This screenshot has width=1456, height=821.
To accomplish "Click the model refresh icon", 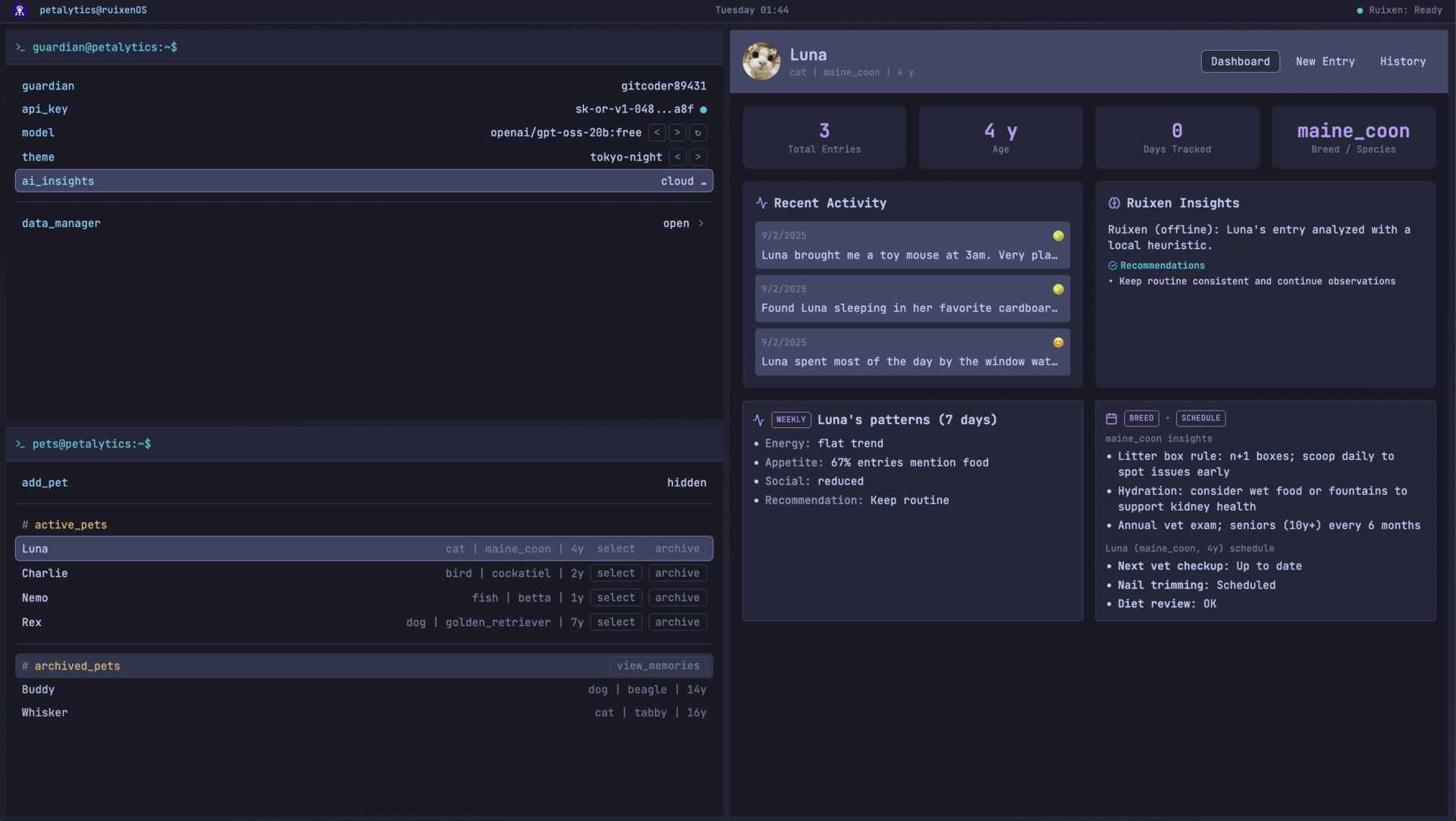I will pyautogui.click(x=698, y=133).
